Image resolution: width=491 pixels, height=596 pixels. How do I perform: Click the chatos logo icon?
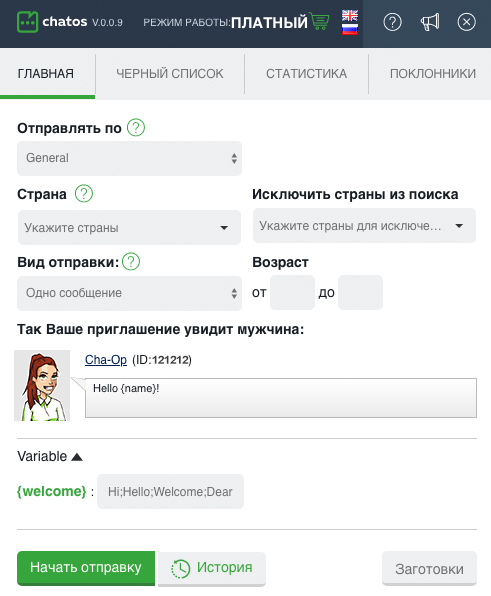[27, 22]
